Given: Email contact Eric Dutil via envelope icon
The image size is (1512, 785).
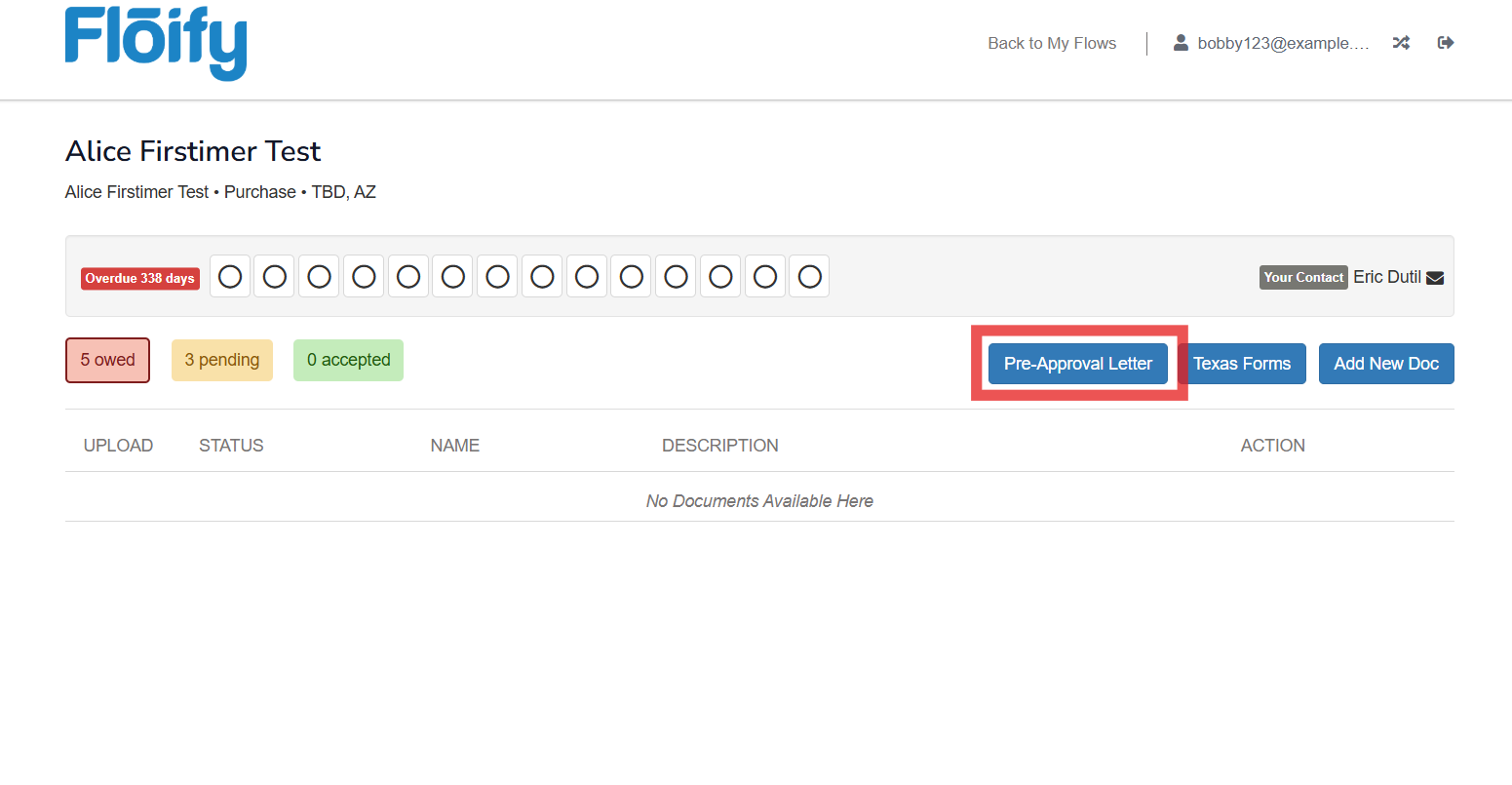Looking at the screenshot, I should (x=1435, y=278).
